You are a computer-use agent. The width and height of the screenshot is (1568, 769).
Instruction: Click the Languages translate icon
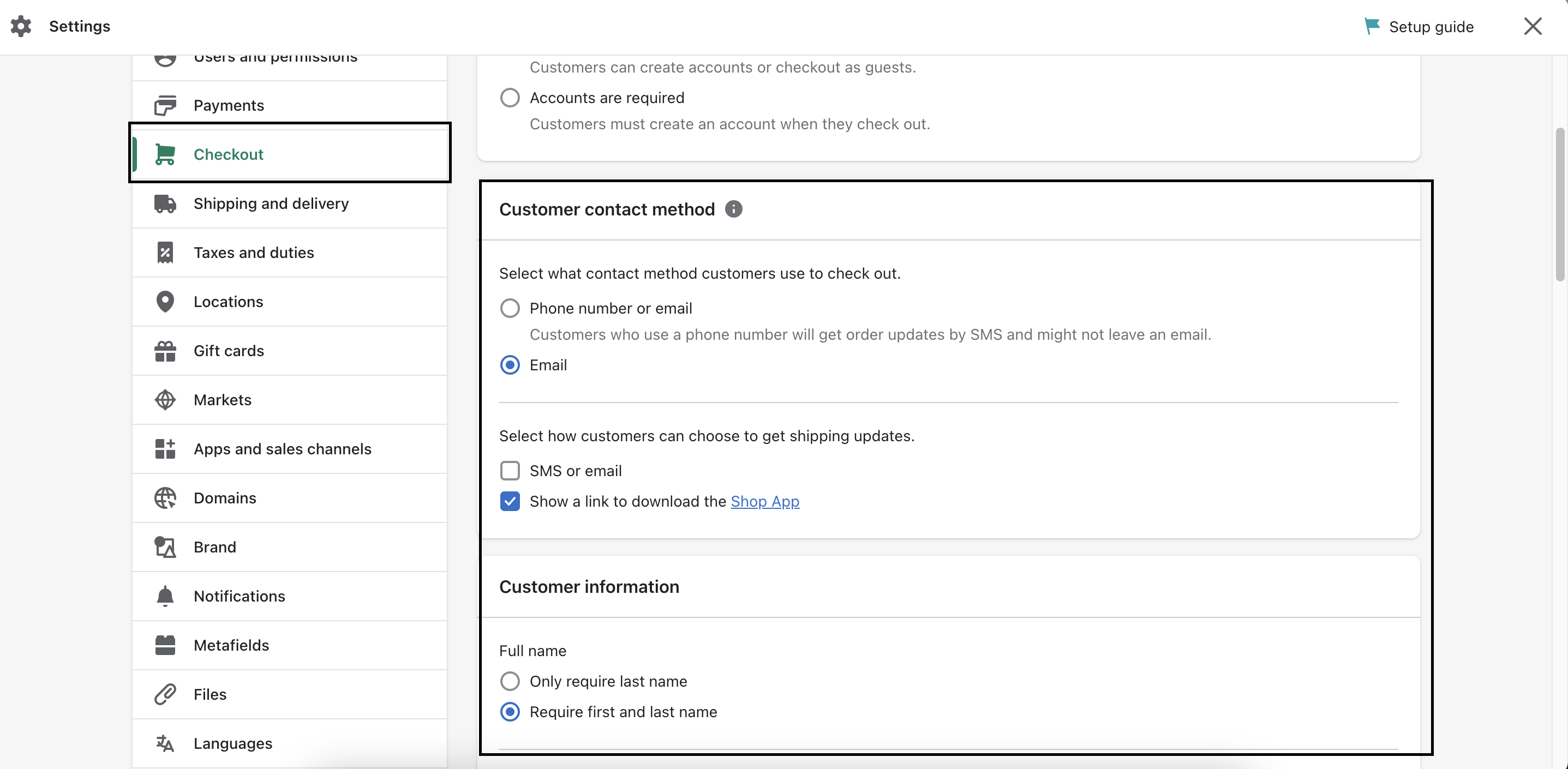point(165,743)
